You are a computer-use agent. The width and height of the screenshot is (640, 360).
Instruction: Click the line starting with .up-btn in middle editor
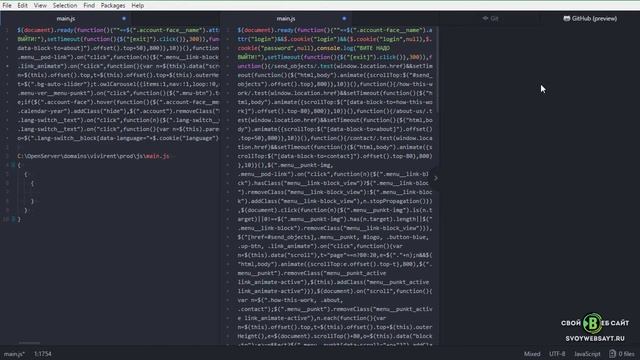pos(320,246)
